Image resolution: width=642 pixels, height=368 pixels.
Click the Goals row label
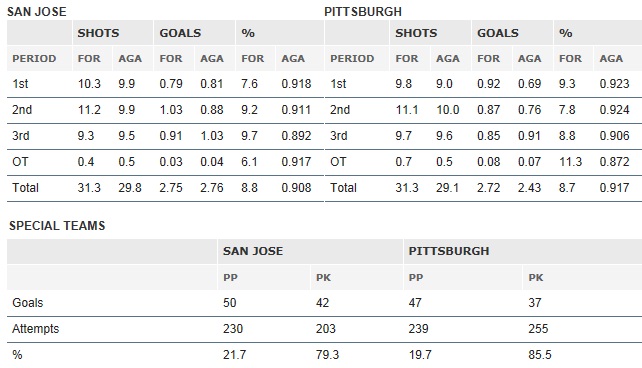click(27, 303)
